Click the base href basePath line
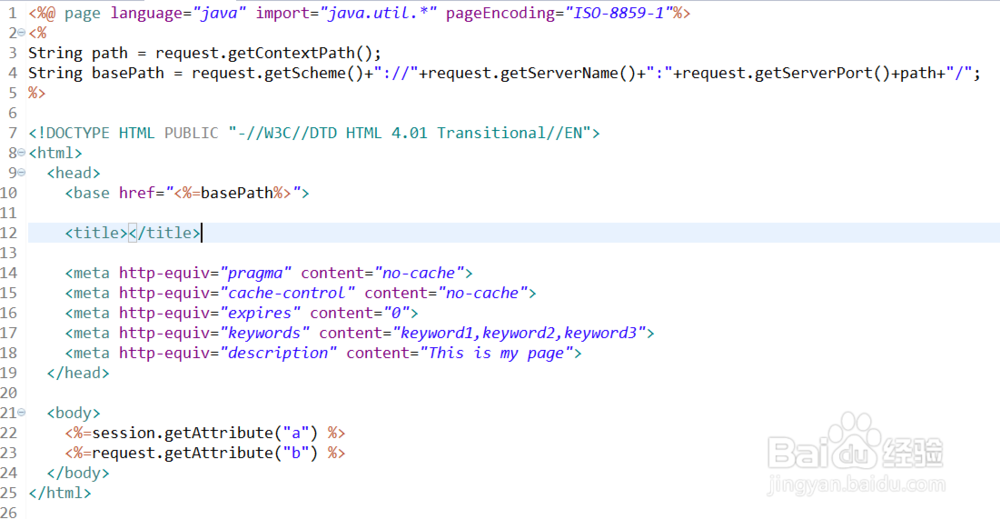The image size is (1000, 519). click(187, 193)
